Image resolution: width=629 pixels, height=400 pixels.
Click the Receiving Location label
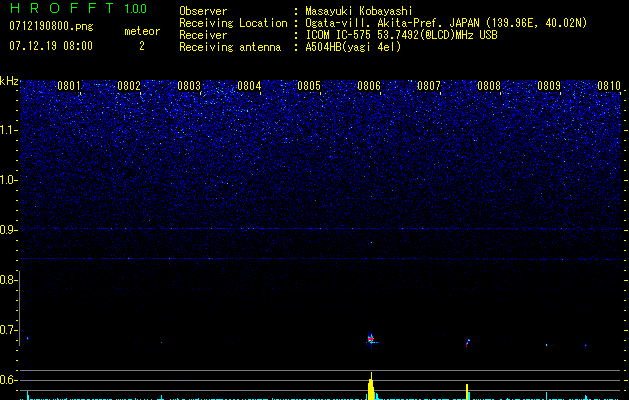coord(233,23)
